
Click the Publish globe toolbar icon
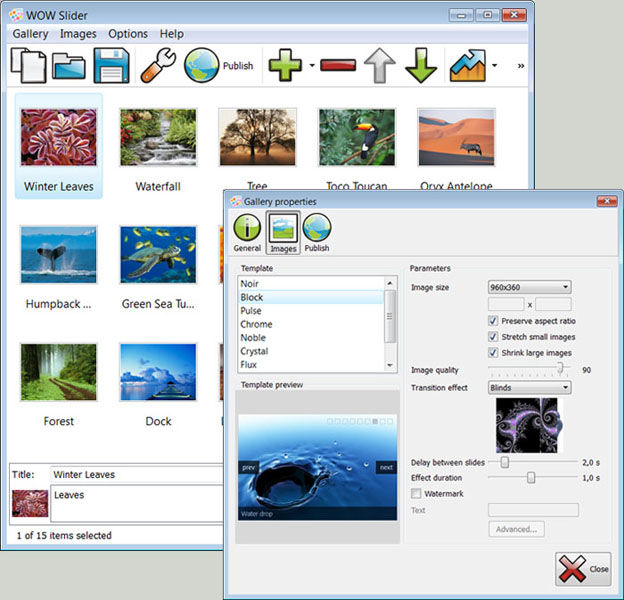(201, 66)
